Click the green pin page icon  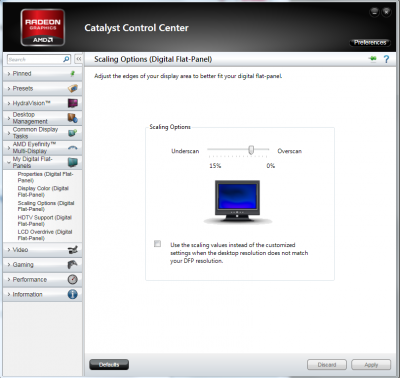tap(373, 59)
